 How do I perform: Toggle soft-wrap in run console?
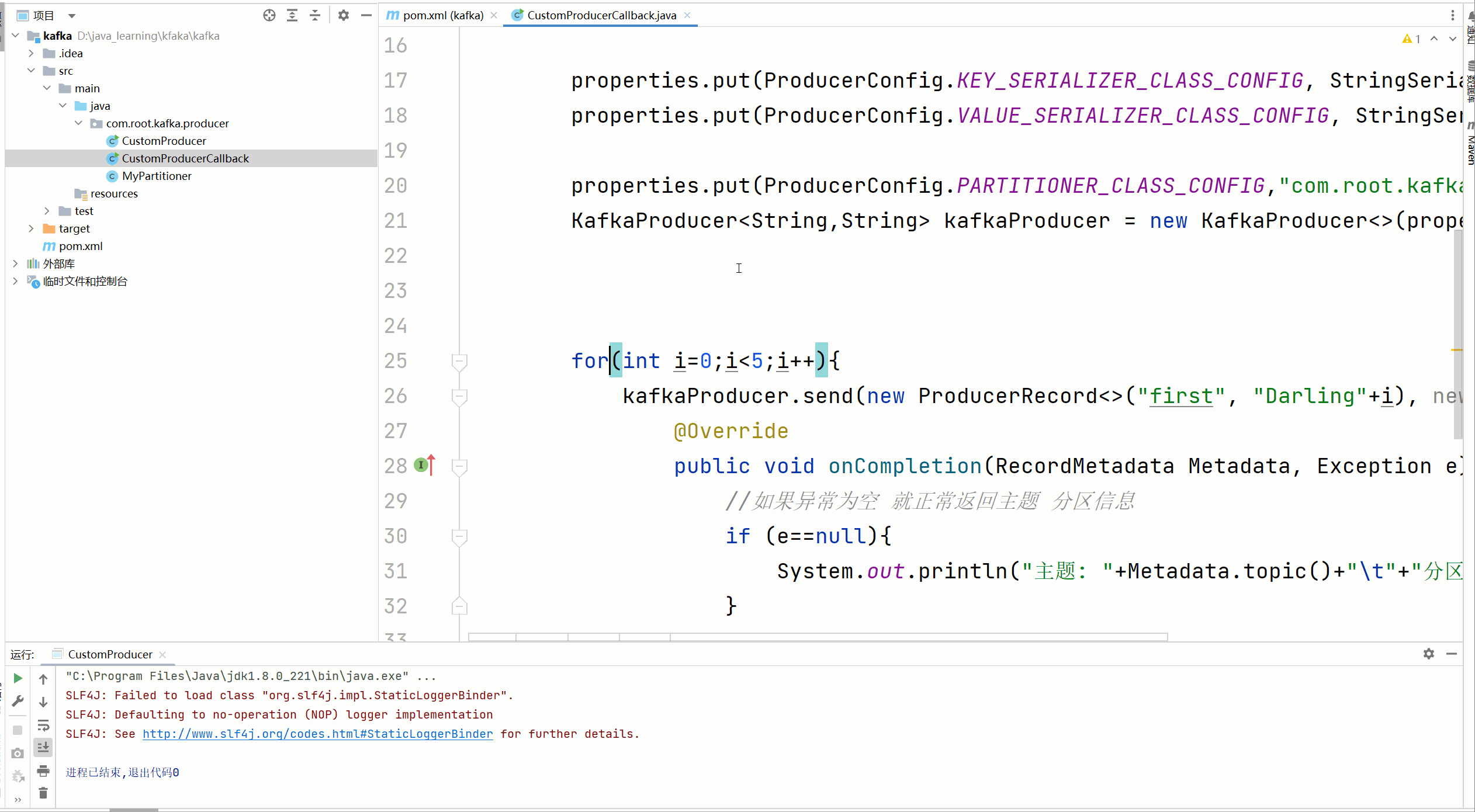(43, 726)
